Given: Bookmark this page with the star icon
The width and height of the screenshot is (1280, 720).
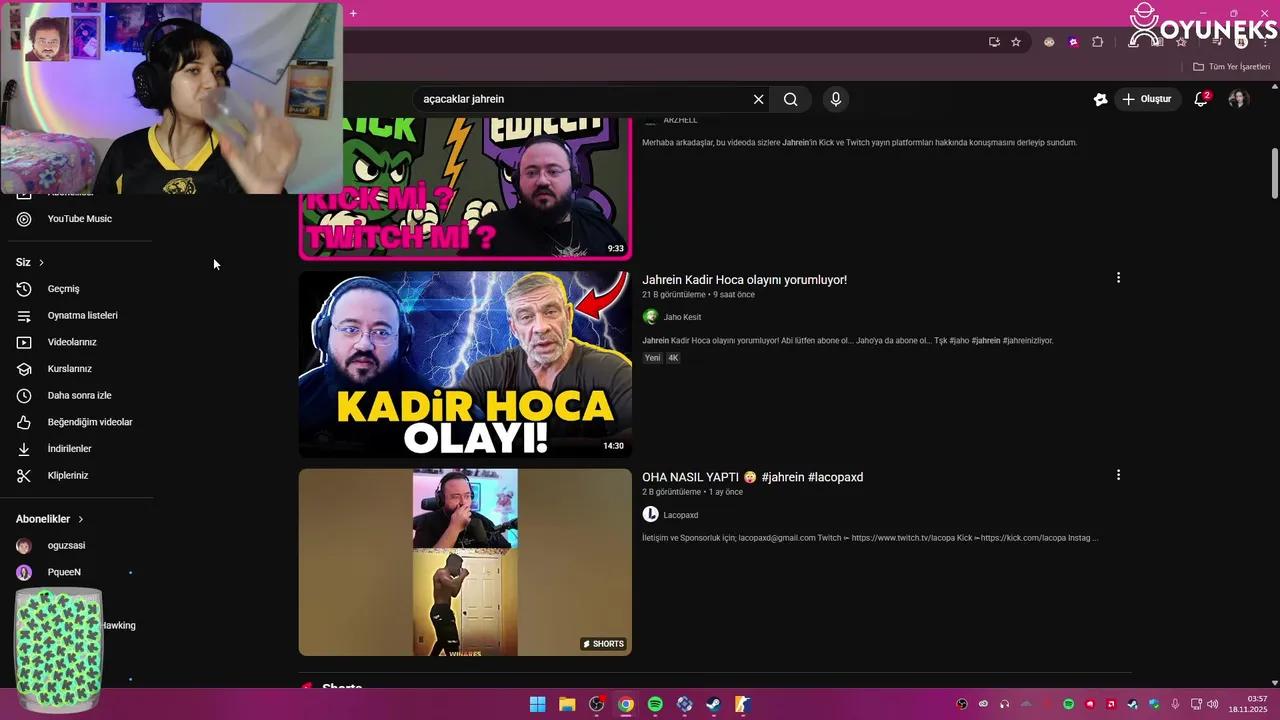Looking at the screenshot, I should 1016,42.
